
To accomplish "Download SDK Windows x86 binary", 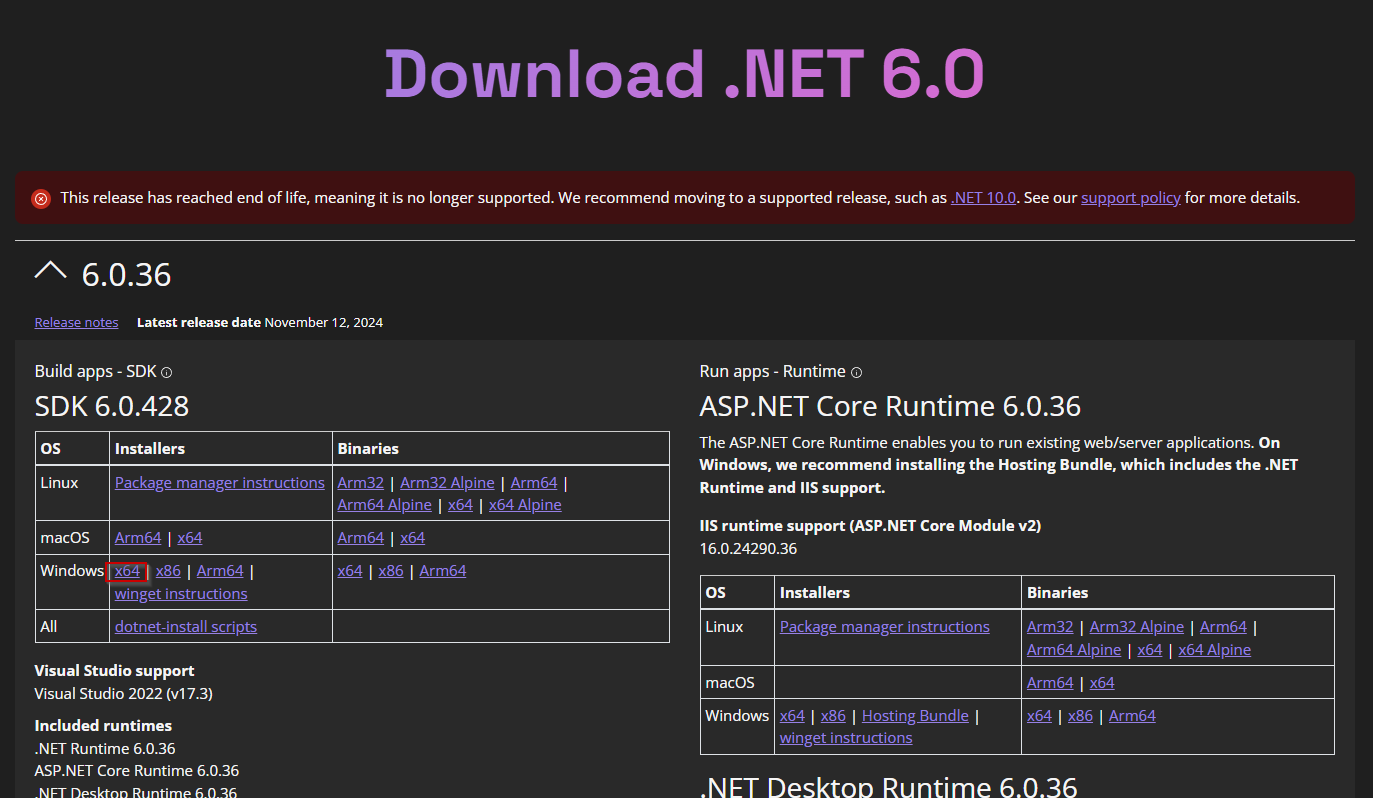I will click(391, 571).
